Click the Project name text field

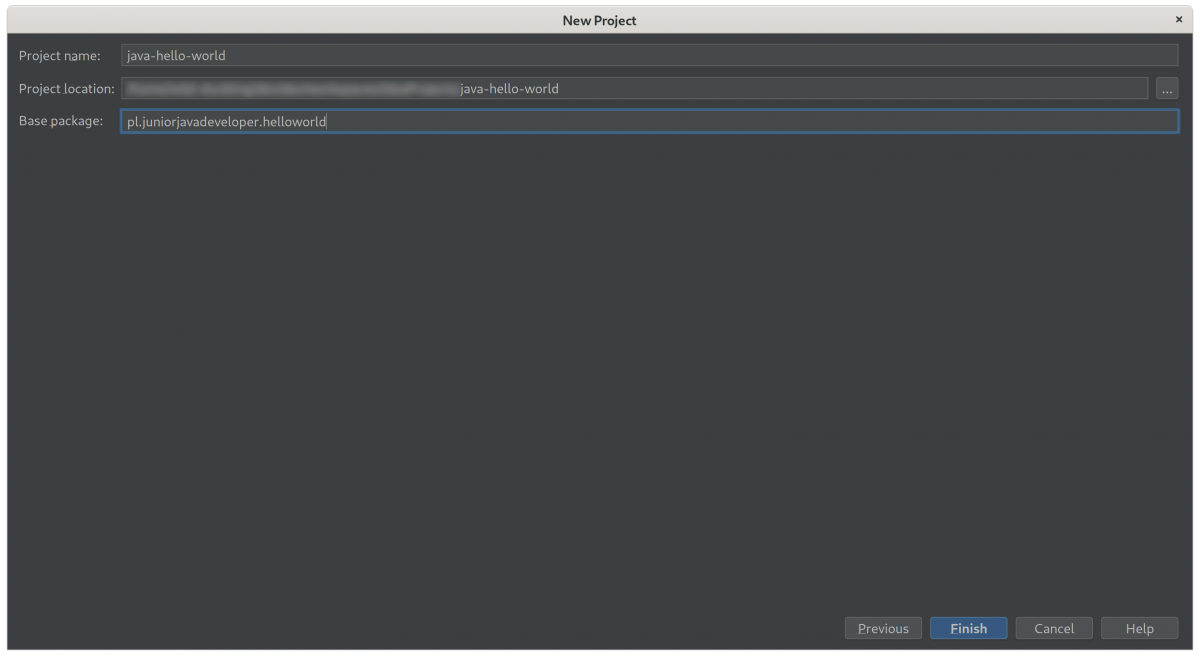click(648, 56)
